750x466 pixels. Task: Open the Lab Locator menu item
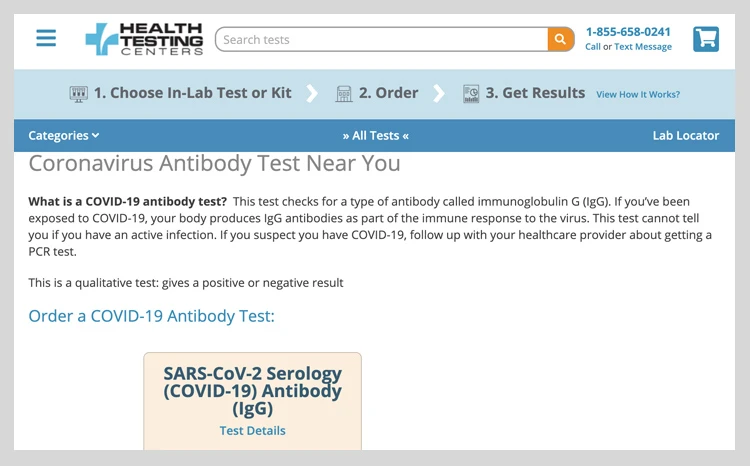click(x=685, y=136)
